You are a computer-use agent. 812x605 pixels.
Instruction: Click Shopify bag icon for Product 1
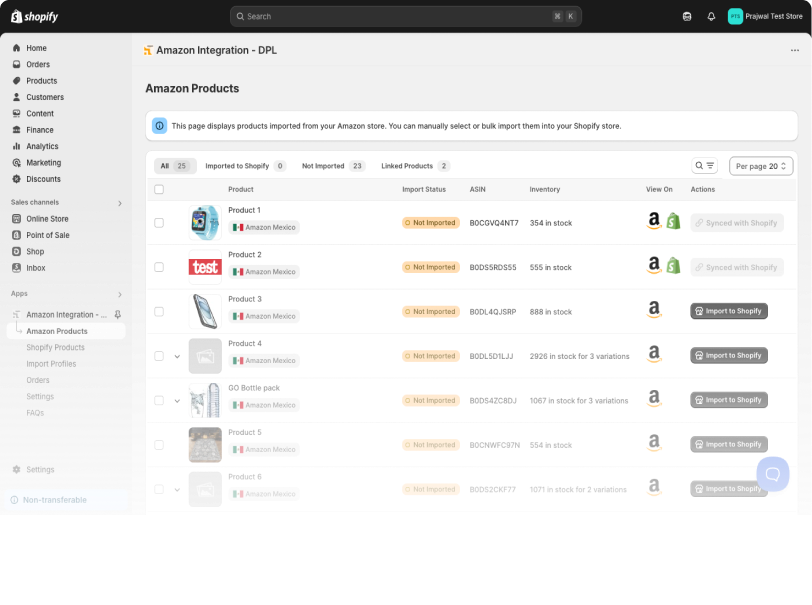674,222
